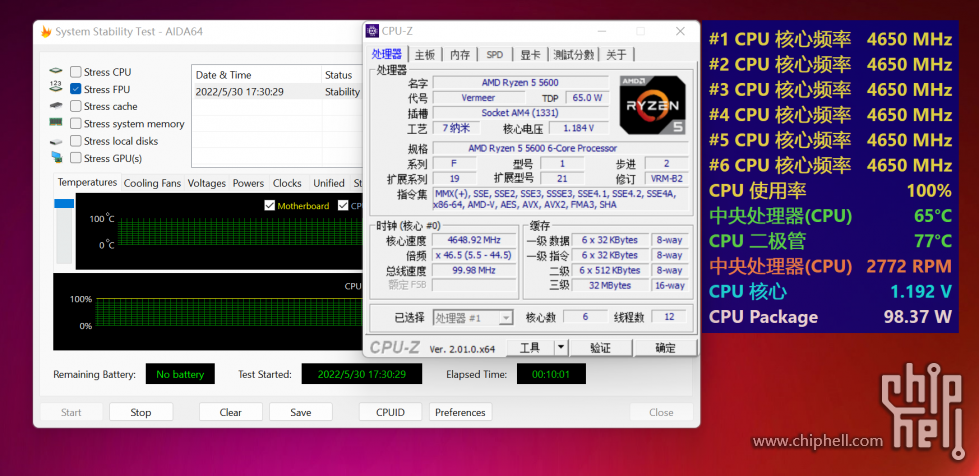Click the 1.184 V core voltage field
Screen dimensions: 979x476
point(578,128)
